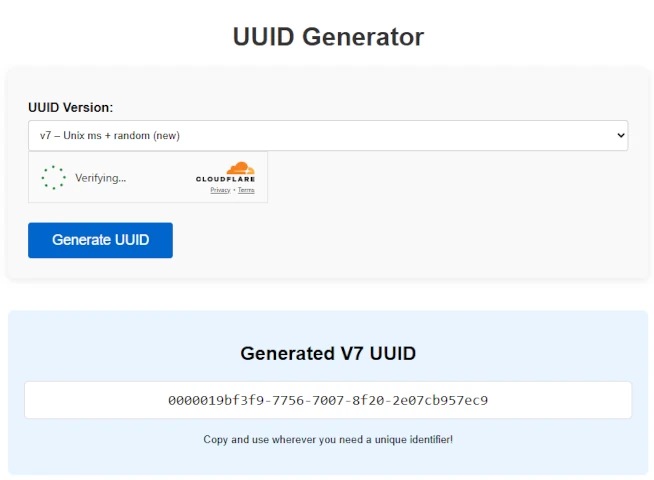
Task: Click the 'Copy and use wherever' hint text
Action: click(328, 439)
